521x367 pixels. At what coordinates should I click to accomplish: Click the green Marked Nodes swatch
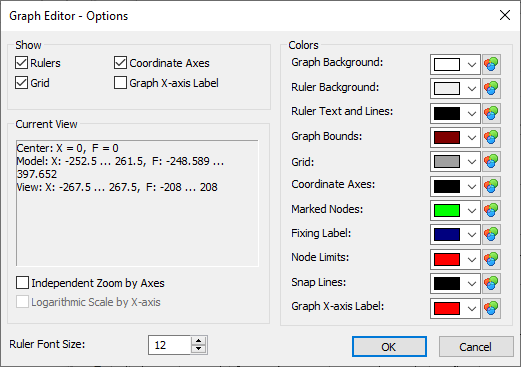447,211
